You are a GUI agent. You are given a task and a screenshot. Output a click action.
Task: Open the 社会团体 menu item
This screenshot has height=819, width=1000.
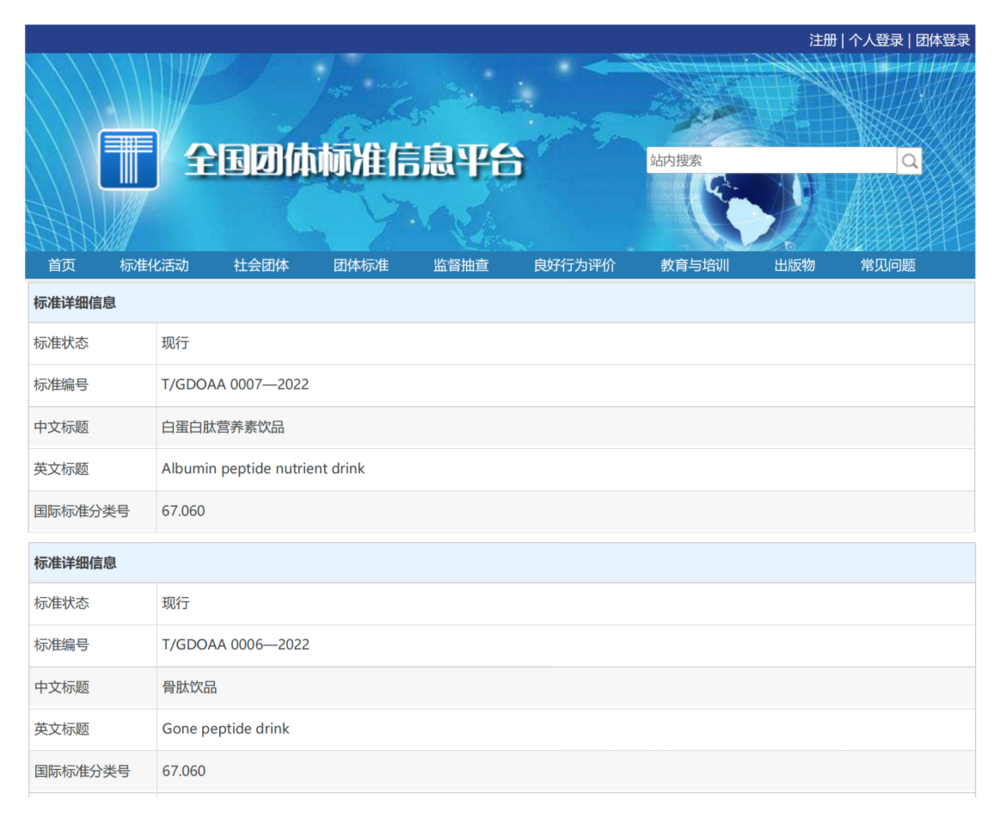261,265
